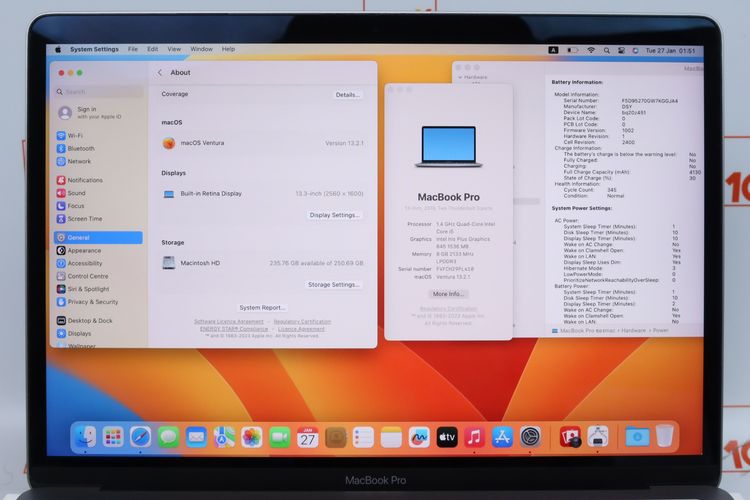The height and width of the screenshot is (500, 750).
Task: Select Sound in the sidebar
Action: tap(99, 193)
